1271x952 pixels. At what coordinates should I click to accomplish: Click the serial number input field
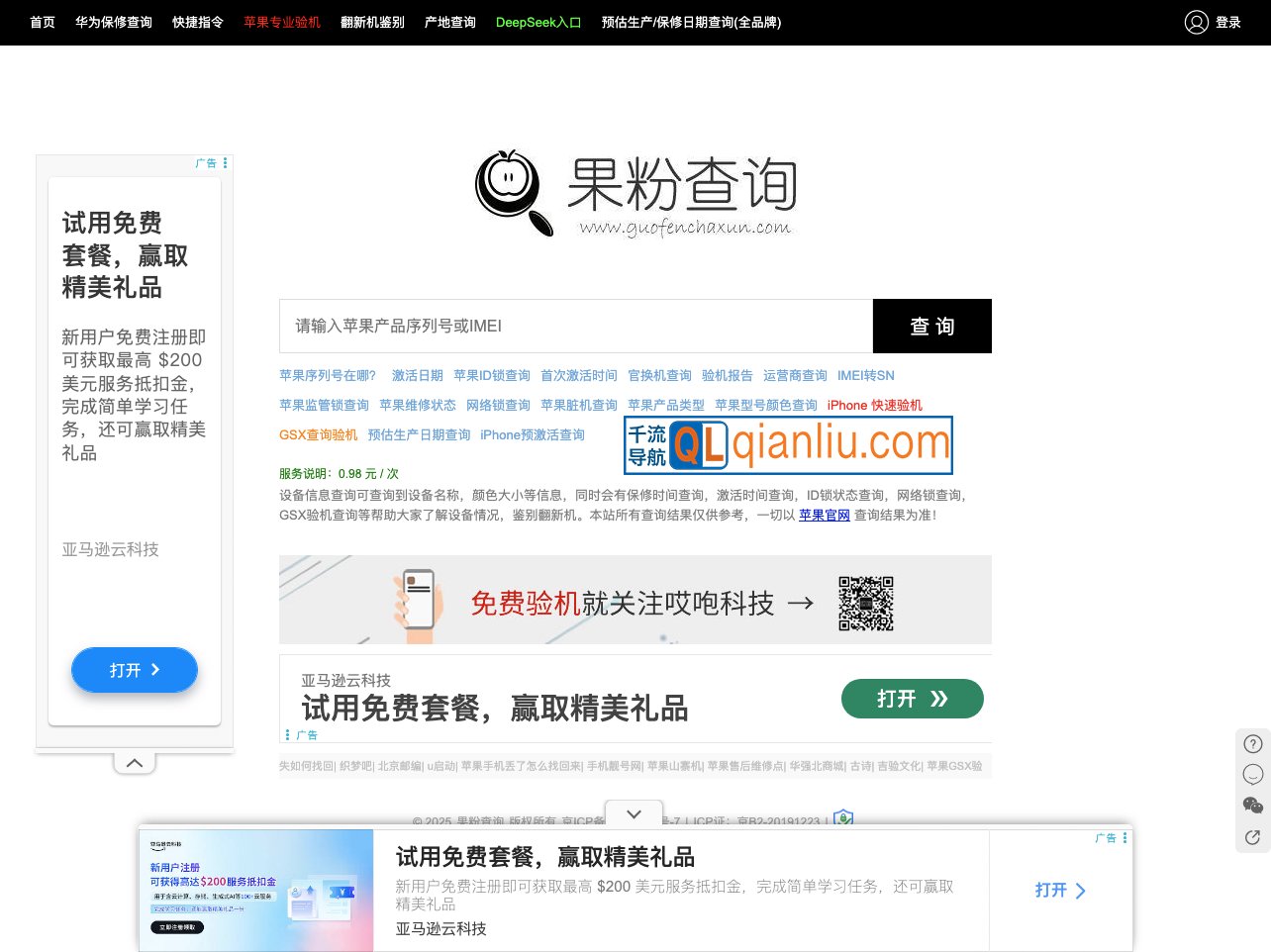point(575,326)
